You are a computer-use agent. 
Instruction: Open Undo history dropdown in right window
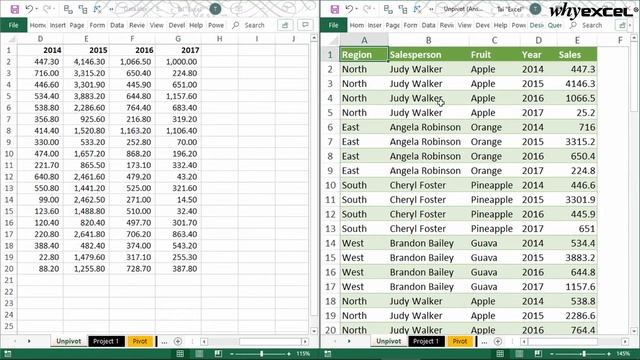click(x=356, y=9)
